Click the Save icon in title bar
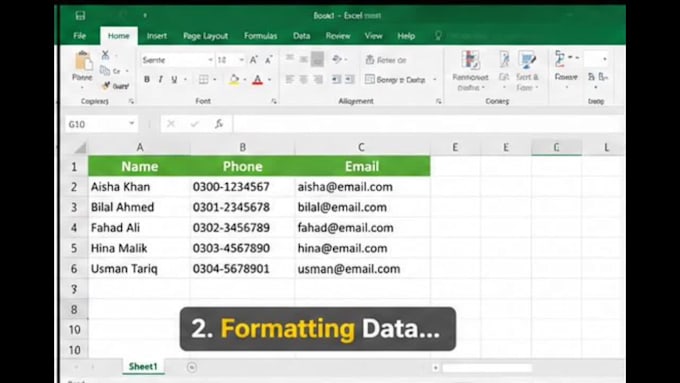 80,16
